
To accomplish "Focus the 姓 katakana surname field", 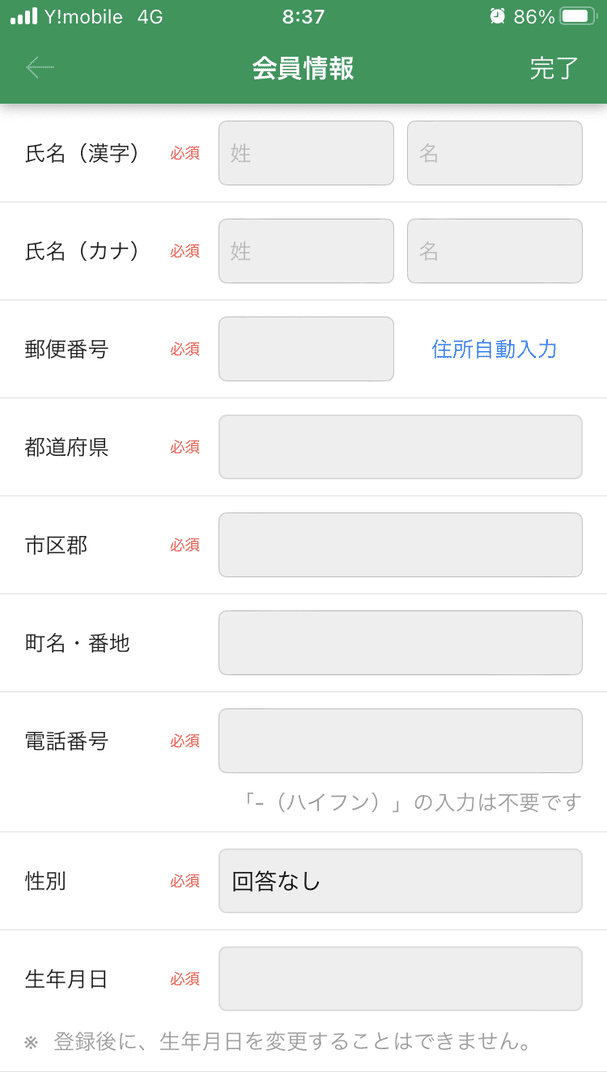I will point(305,251).
